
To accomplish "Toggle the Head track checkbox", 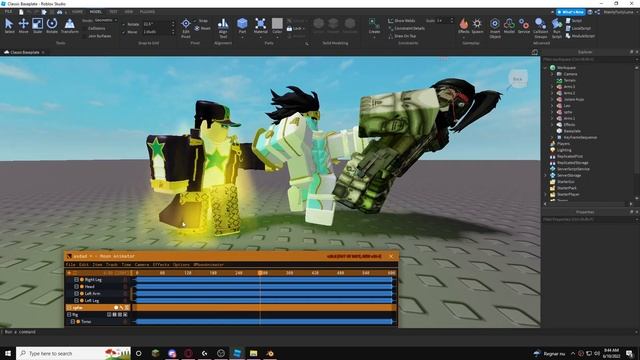I will [x=76, y=287].
